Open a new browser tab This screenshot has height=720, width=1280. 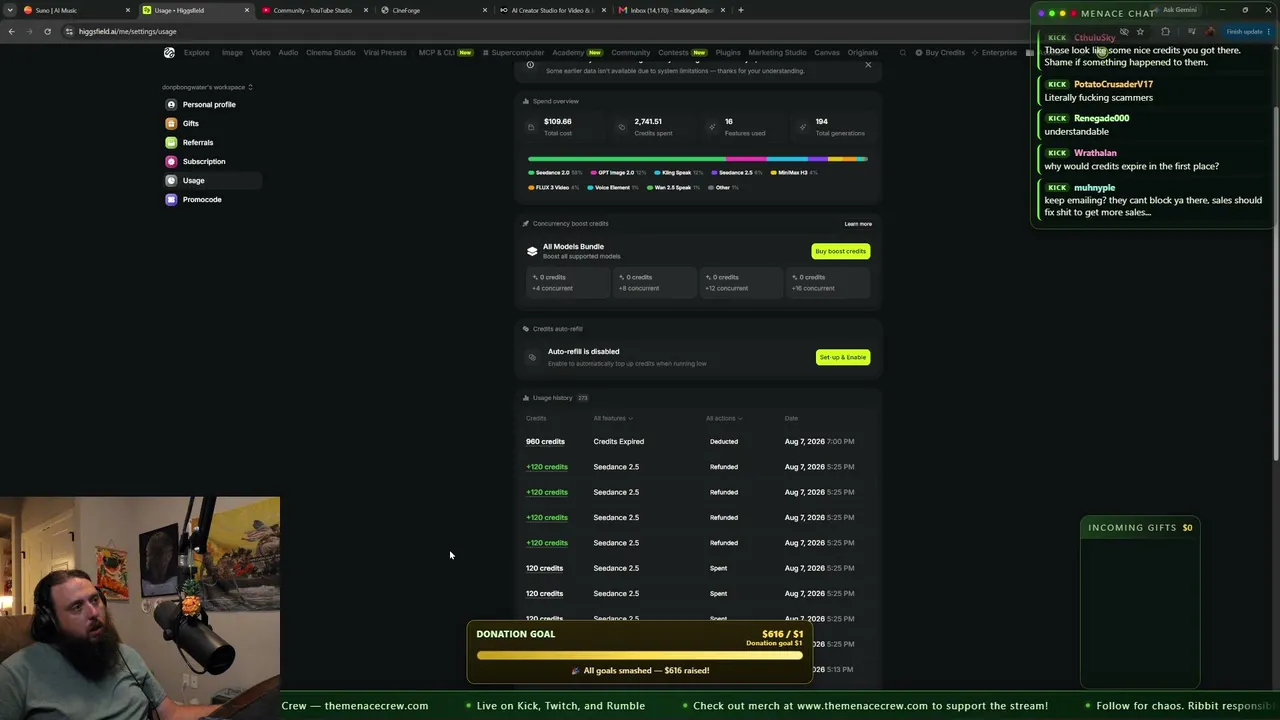click(740, 10)
